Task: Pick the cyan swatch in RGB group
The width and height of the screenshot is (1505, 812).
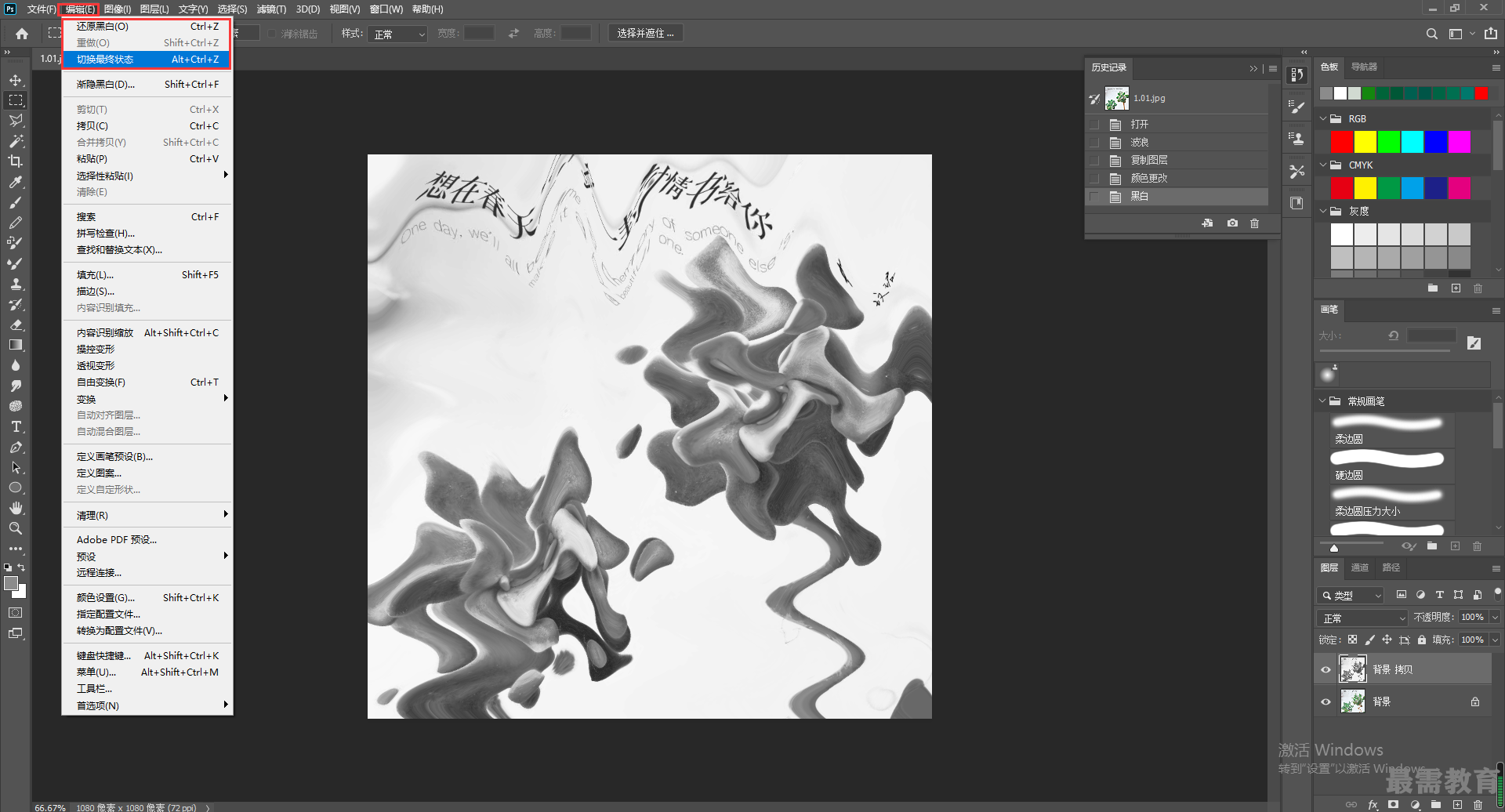Action: [1413, 142]
